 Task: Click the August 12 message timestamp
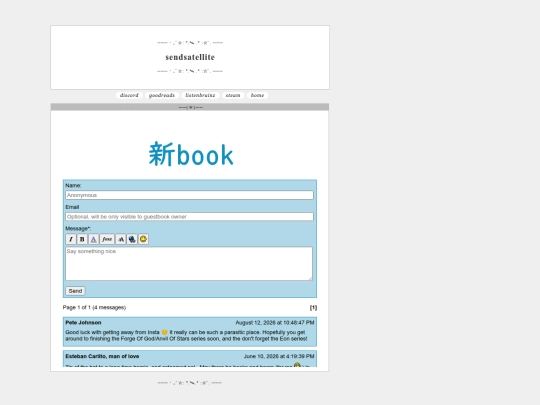pos(275,323)
